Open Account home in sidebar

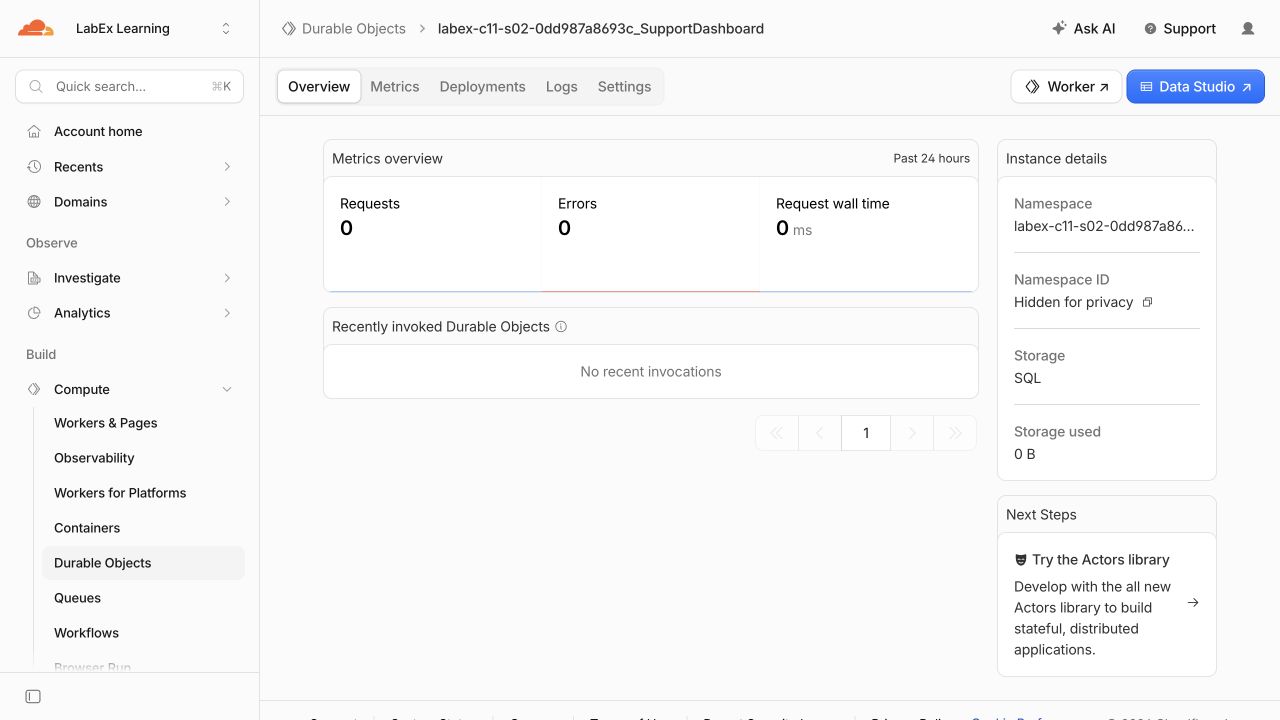pos(130,131)
